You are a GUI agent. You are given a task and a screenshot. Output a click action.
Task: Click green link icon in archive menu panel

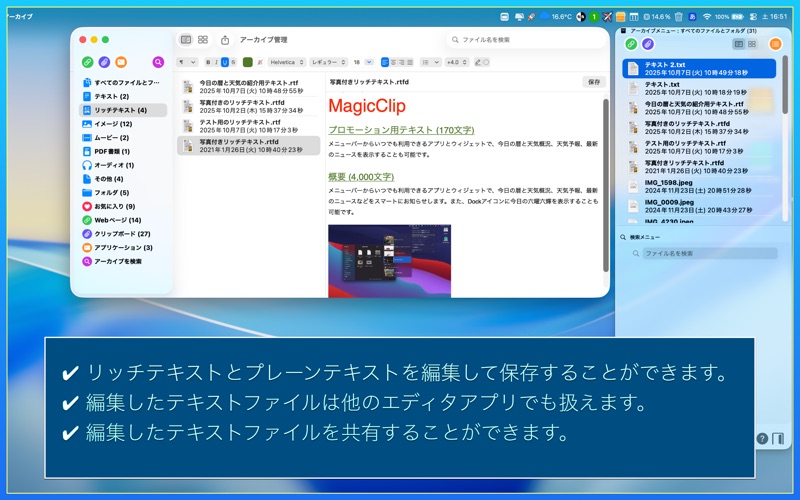(x=631, y=44)
